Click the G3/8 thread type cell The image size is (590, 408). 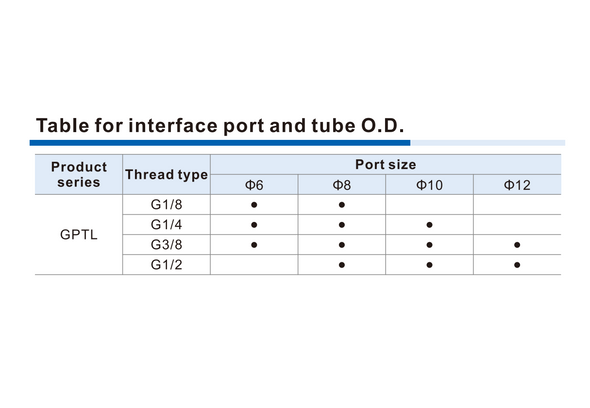(166, 245)
